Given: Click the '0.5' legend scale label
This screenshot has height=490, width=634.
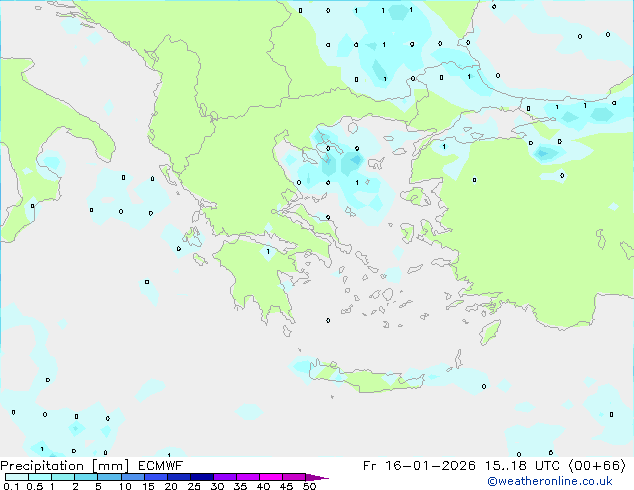Looking at the screenshot, I should pos(35,486).
